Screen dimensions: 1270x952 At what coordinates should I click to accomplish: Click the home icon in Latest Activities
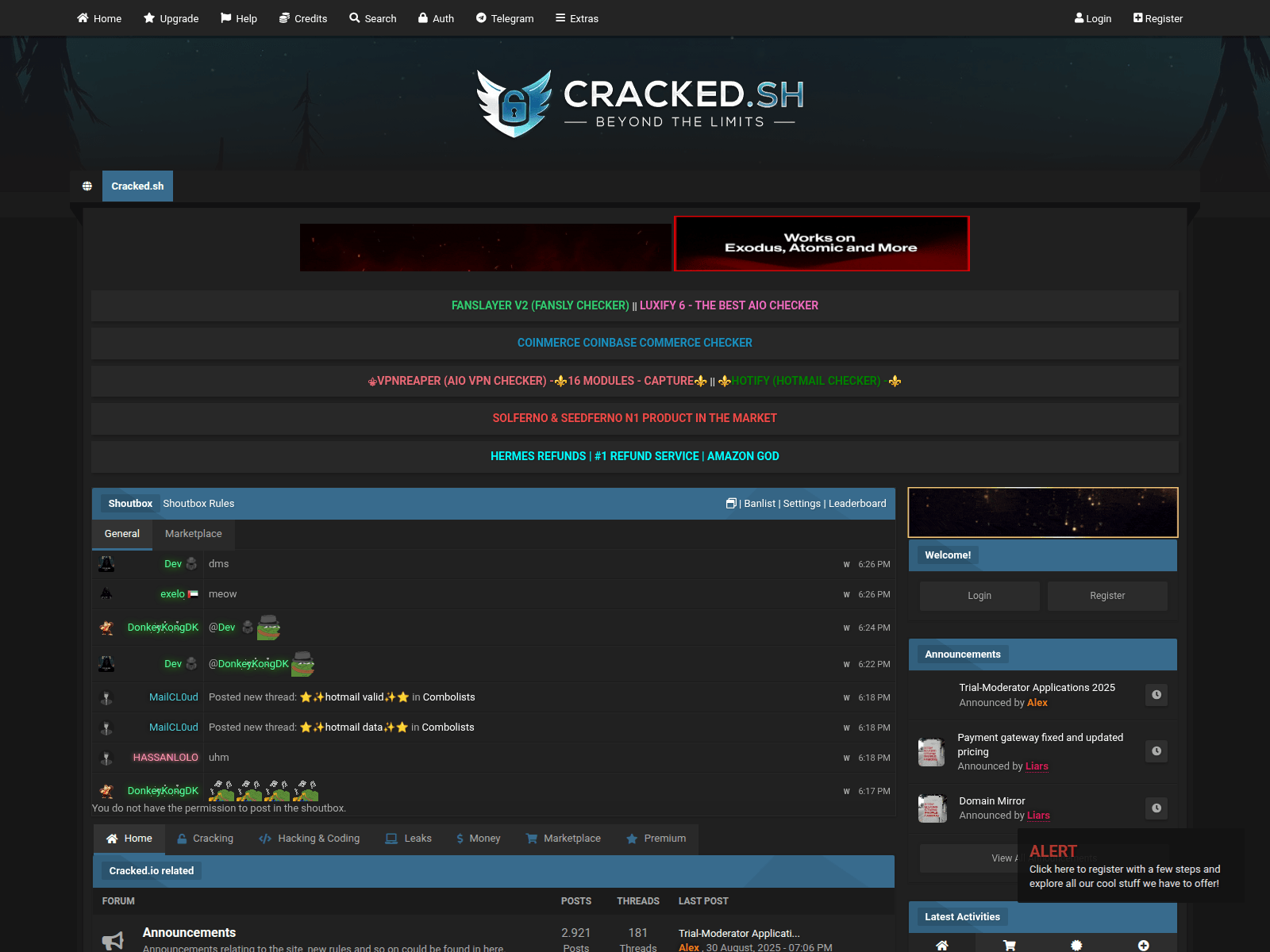[942, 945]
